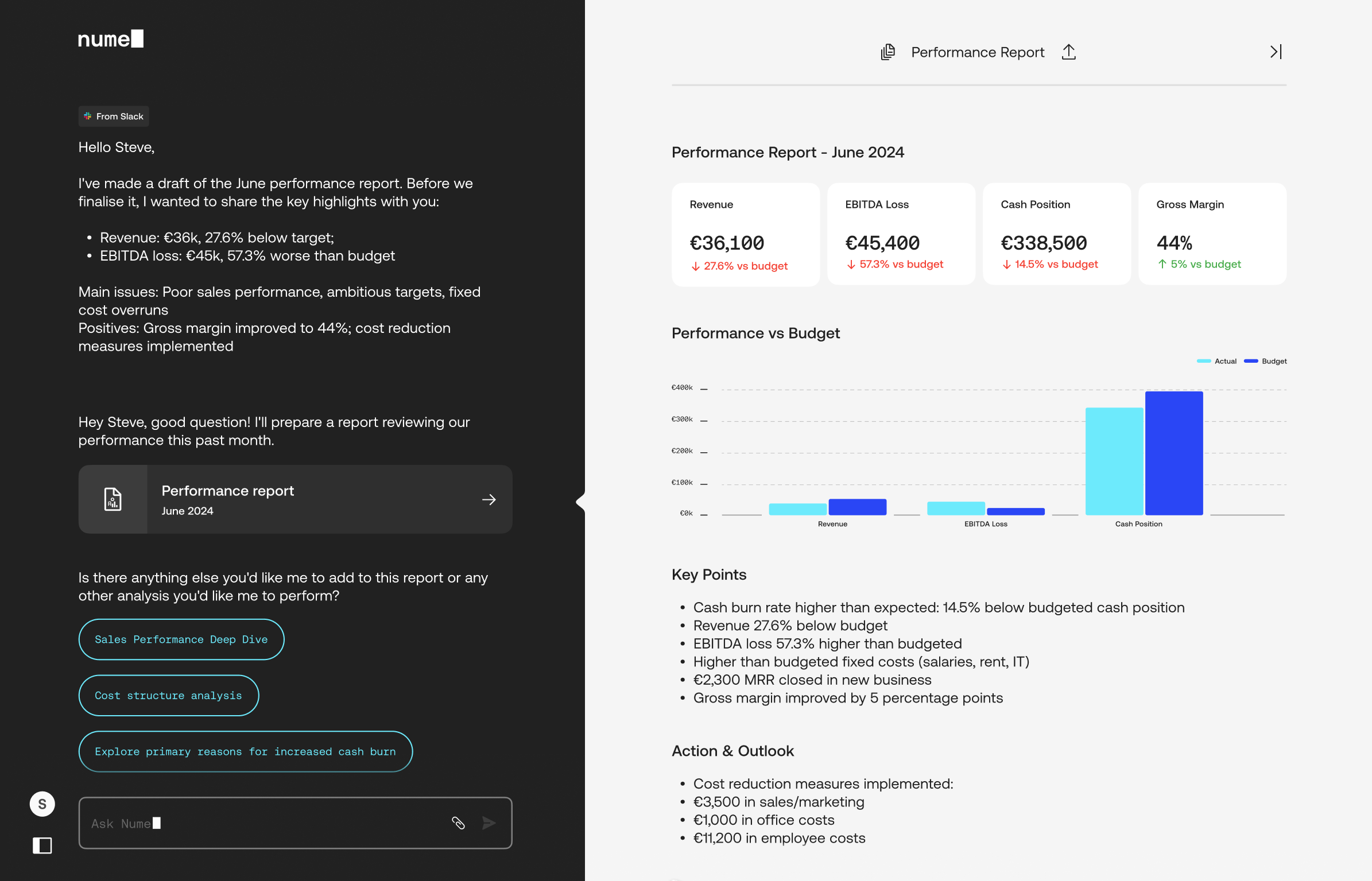1372x881 pixels.
Task: Toggle the sidebar with the bottom-left square icon
Action: [x=42, y=845]
